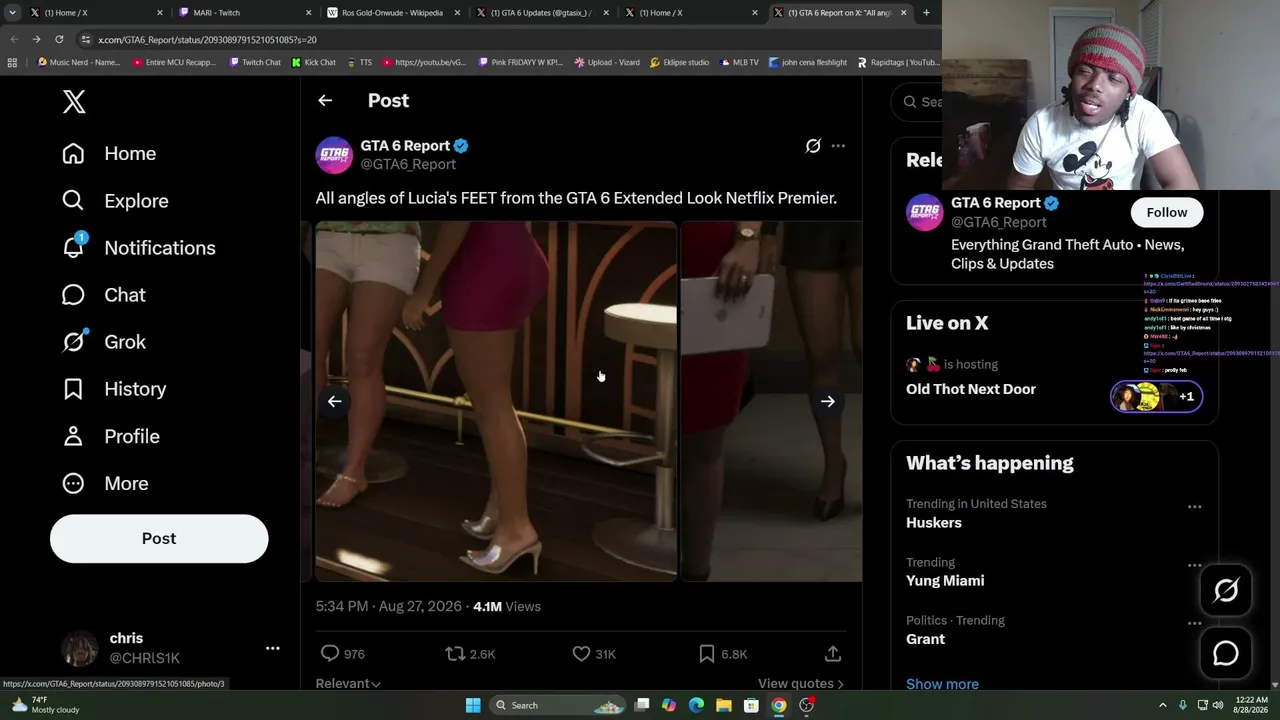
Task: Switch to the GTA 6 Updates tab
Action: click(x=541, y=13)
